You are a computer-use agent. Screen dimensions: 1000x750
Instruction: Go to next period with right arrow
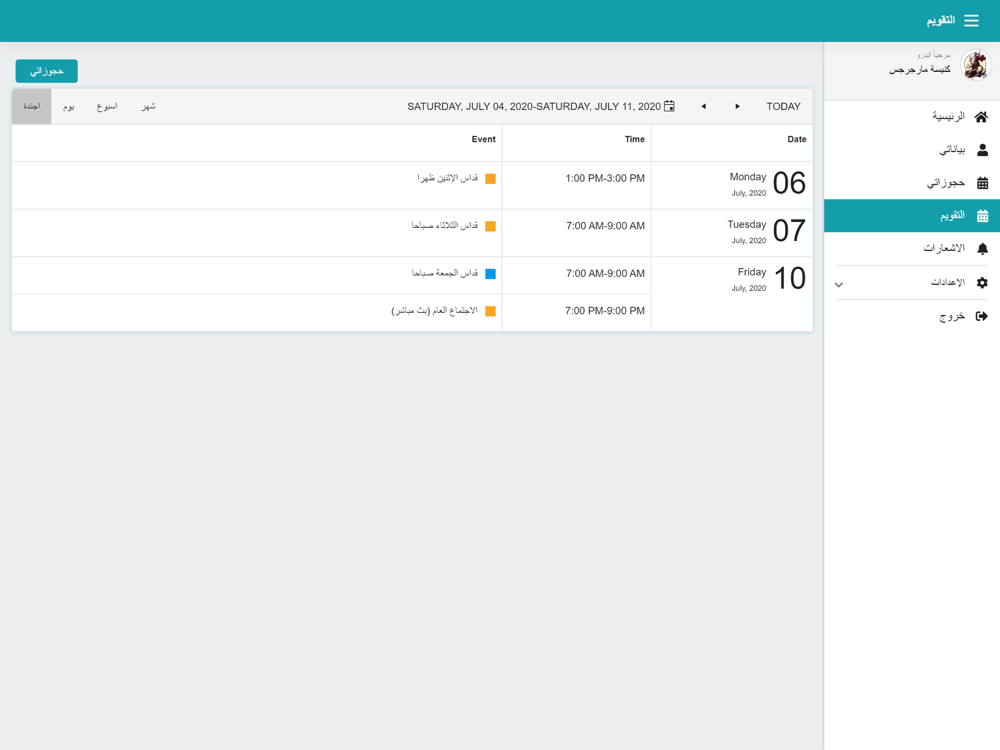(737, 107)
